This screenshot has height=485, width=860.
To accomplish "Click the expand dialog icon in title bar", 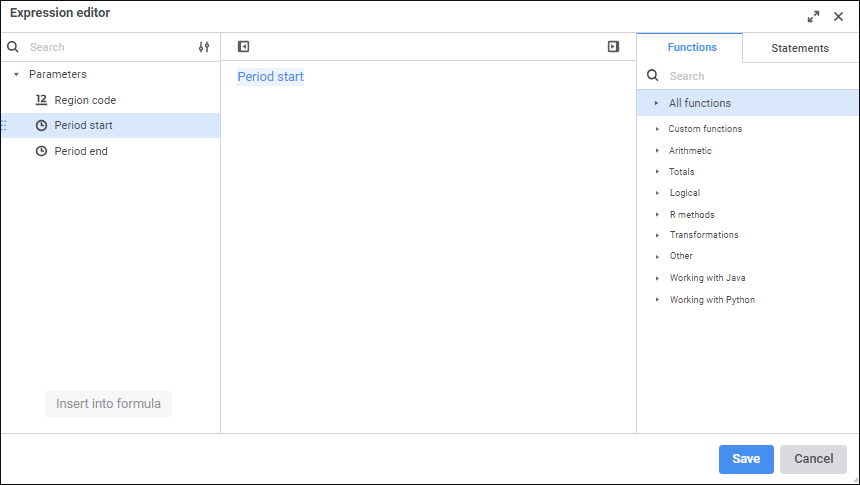I will pos(813,16).
